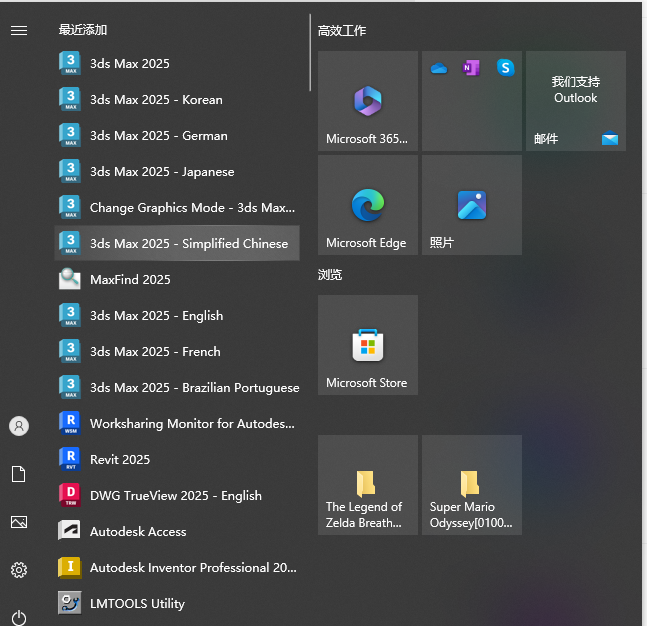Open Super Mario Odyssey folder tile
647x626 pixels.
(472, 485)
